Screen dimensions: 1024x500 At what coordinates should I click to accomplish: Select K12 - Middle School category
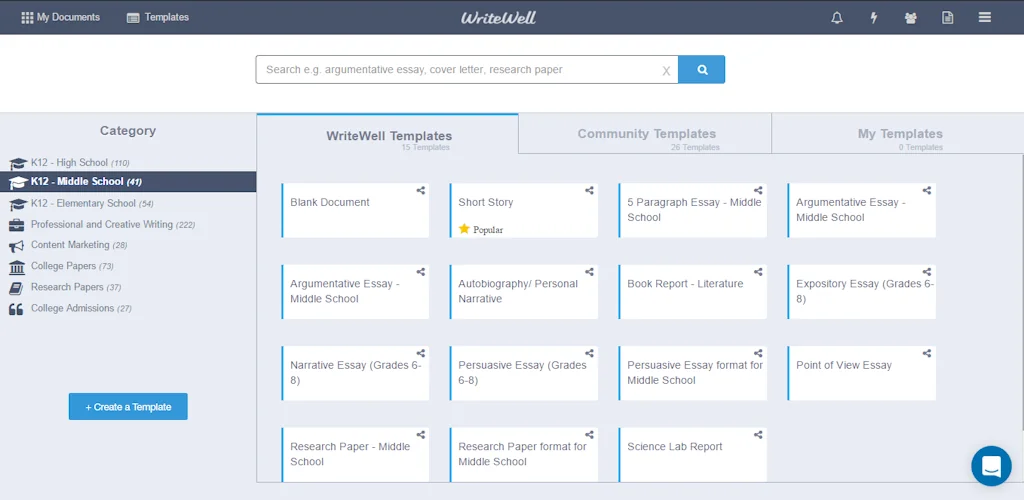click(x=128, y=181)
